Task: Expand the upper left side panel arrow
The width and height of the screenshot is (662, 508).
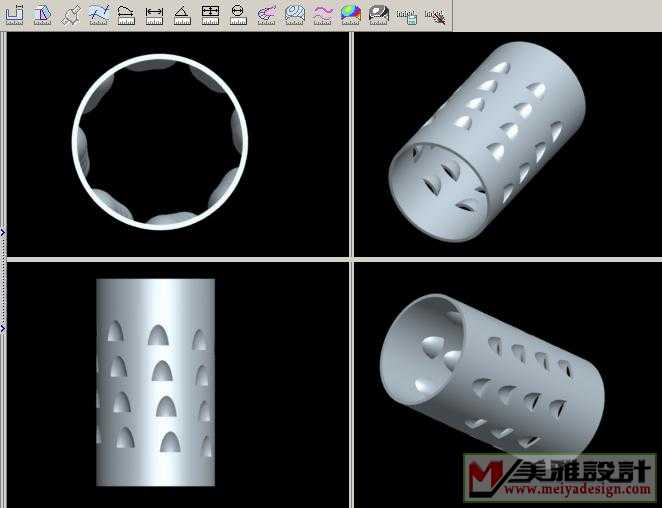Action: pos(3,232)
